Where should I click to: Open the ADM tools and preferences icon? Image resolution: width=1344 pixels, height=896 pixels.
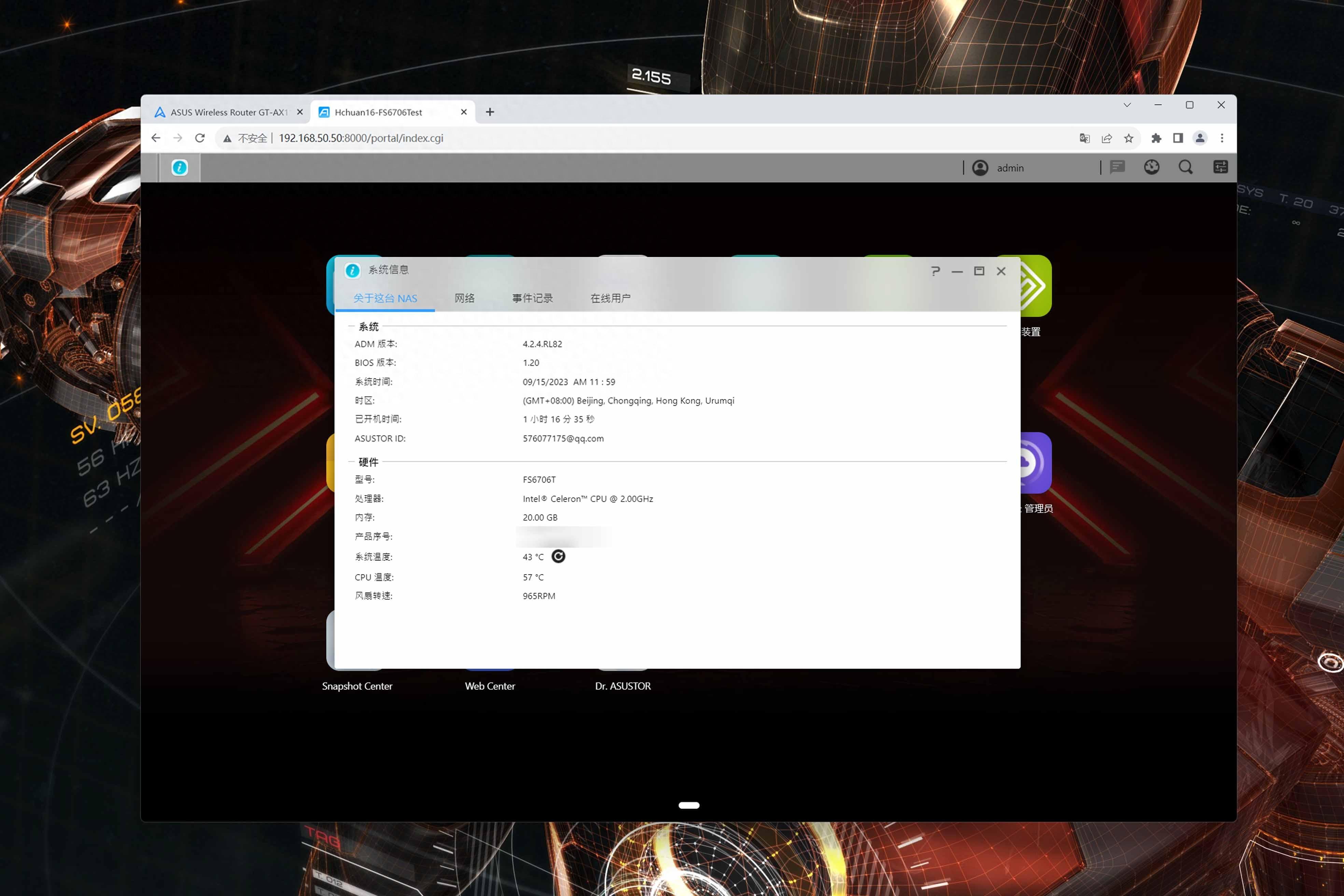click(x=1220, y=167)
